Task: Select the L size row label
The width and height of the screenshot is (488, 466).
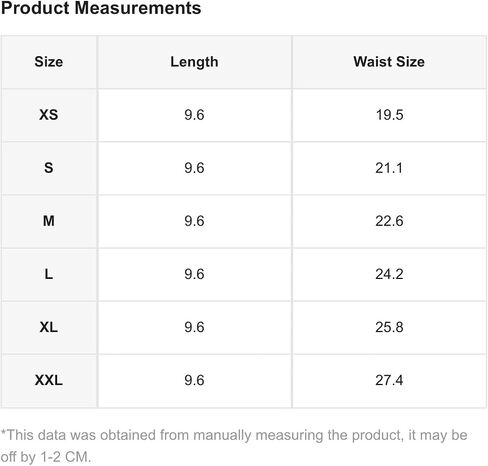Action: click(x=49, y=274)
